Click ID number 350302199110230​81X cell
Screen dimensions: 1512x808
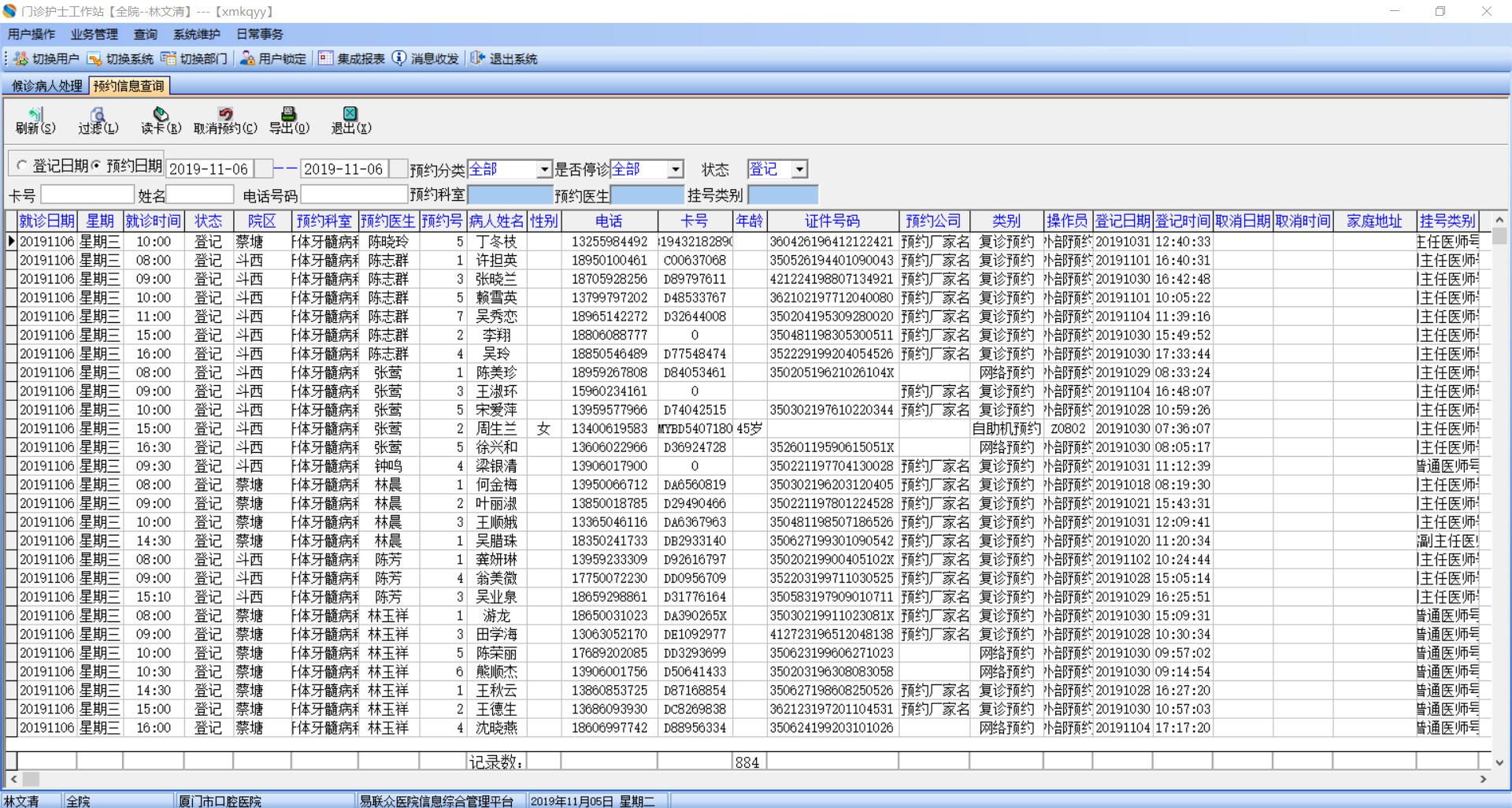[832, 616]
